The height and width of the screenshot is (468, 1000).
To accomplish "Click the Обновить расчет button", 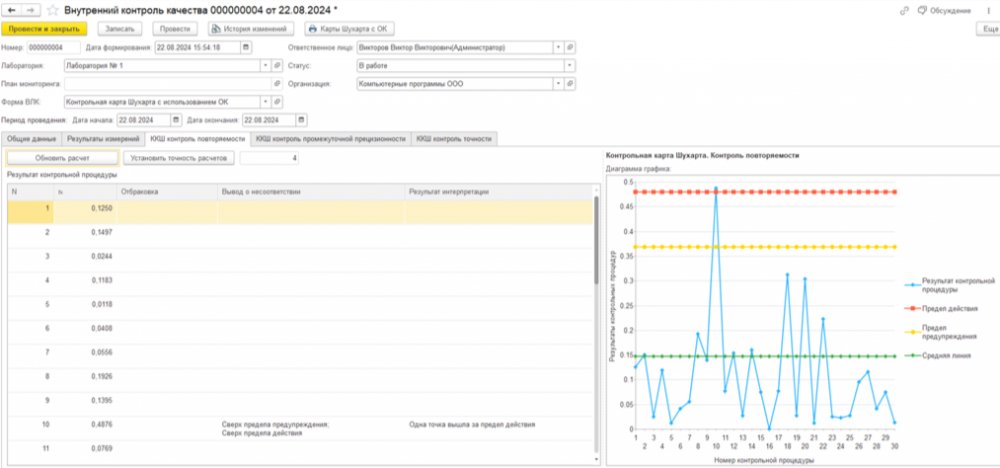I will [x=62, y=157].
